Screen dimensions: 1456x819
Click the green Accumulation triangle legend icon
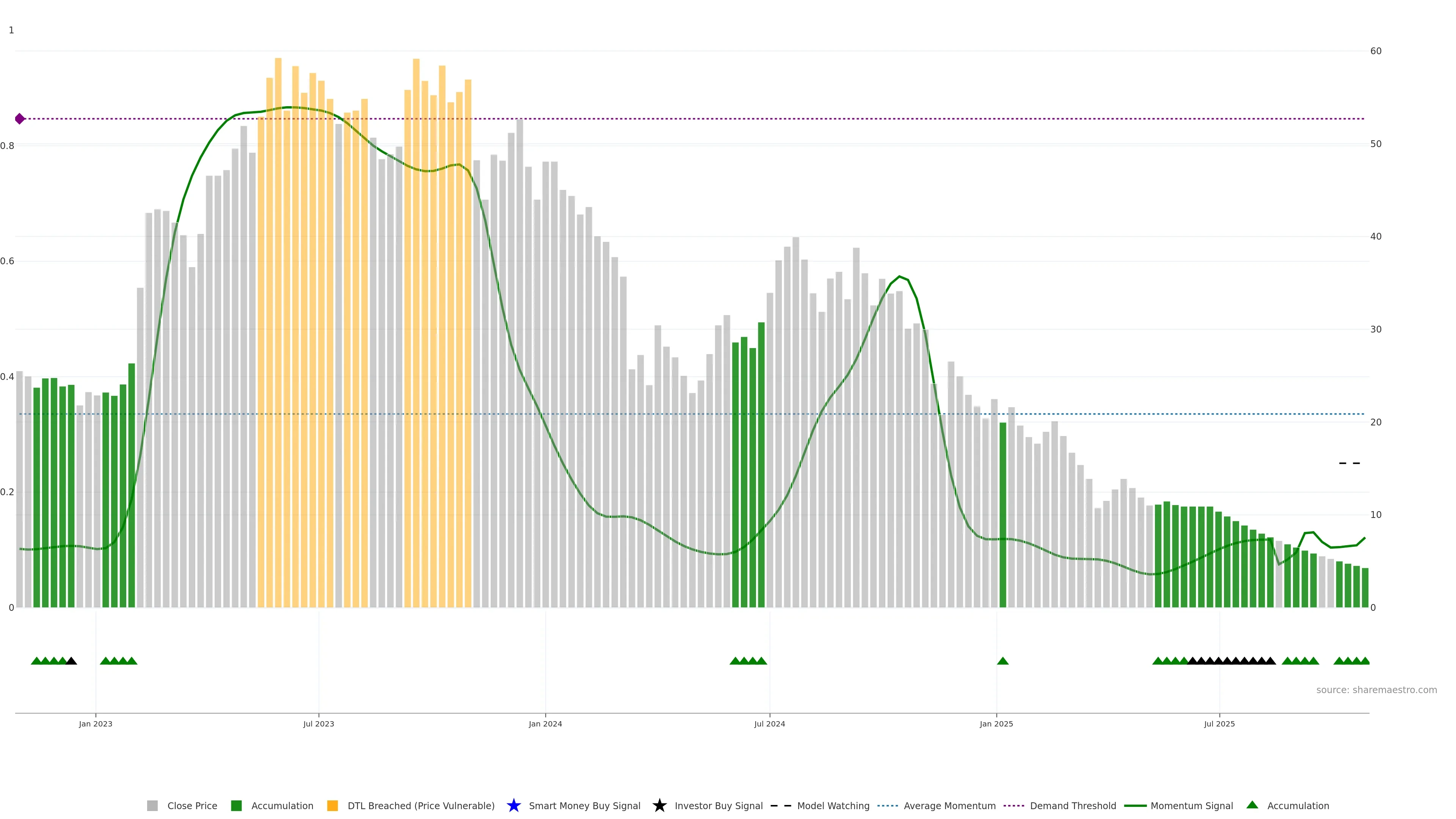tap(1252, 805)
